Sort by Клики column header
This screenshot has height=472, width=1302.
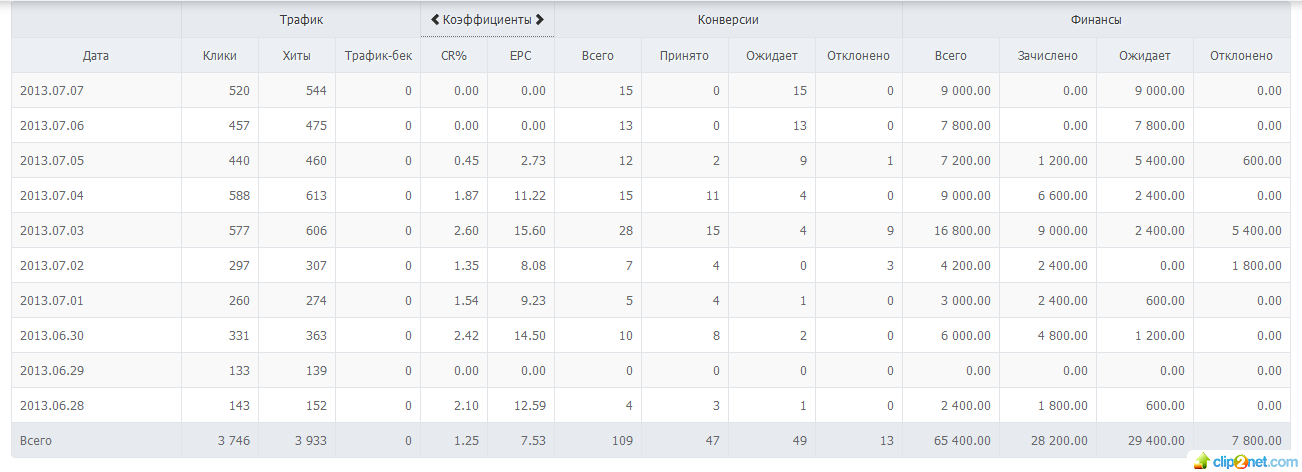point(219,56)
